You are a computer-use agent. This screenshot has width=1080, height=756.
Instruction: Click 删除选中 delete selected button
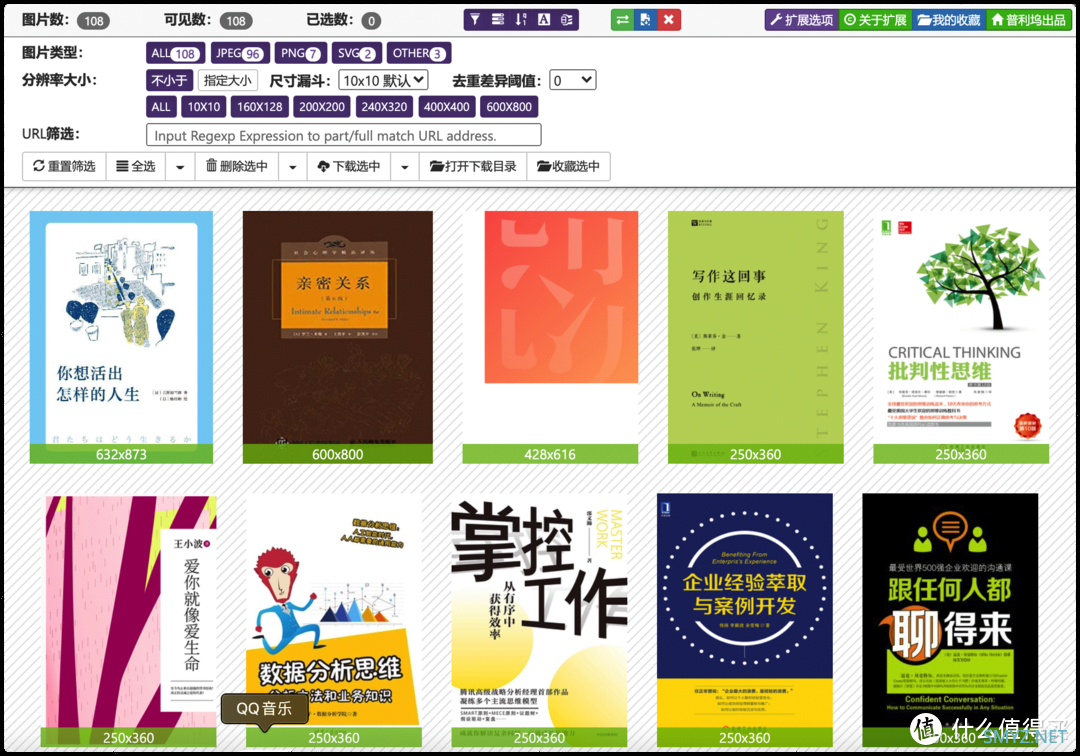coord(237,166)
